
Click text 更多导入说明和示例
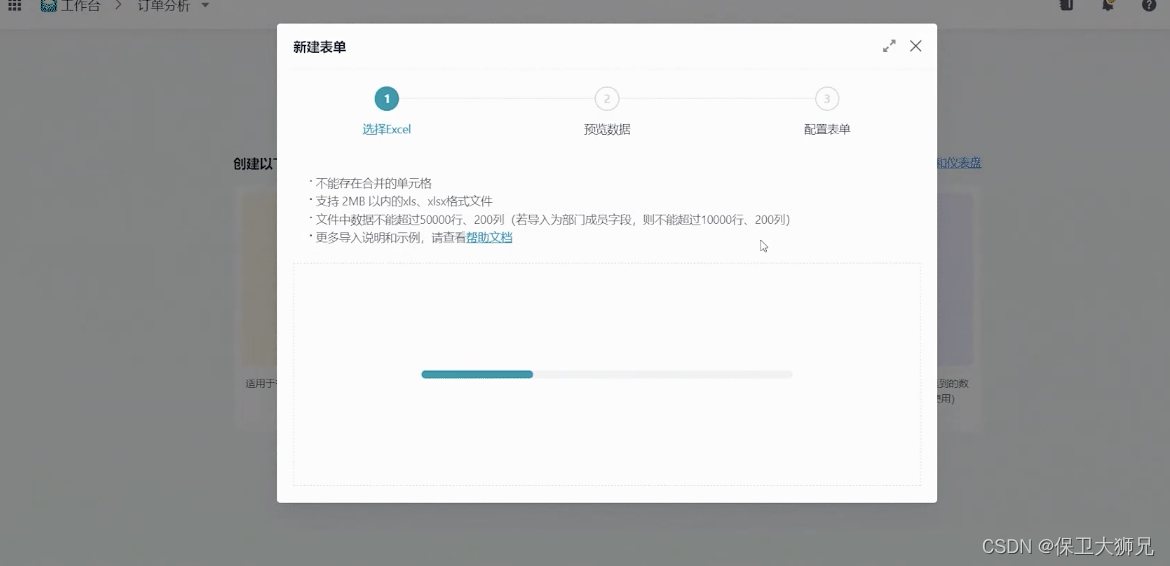(369, 238)
